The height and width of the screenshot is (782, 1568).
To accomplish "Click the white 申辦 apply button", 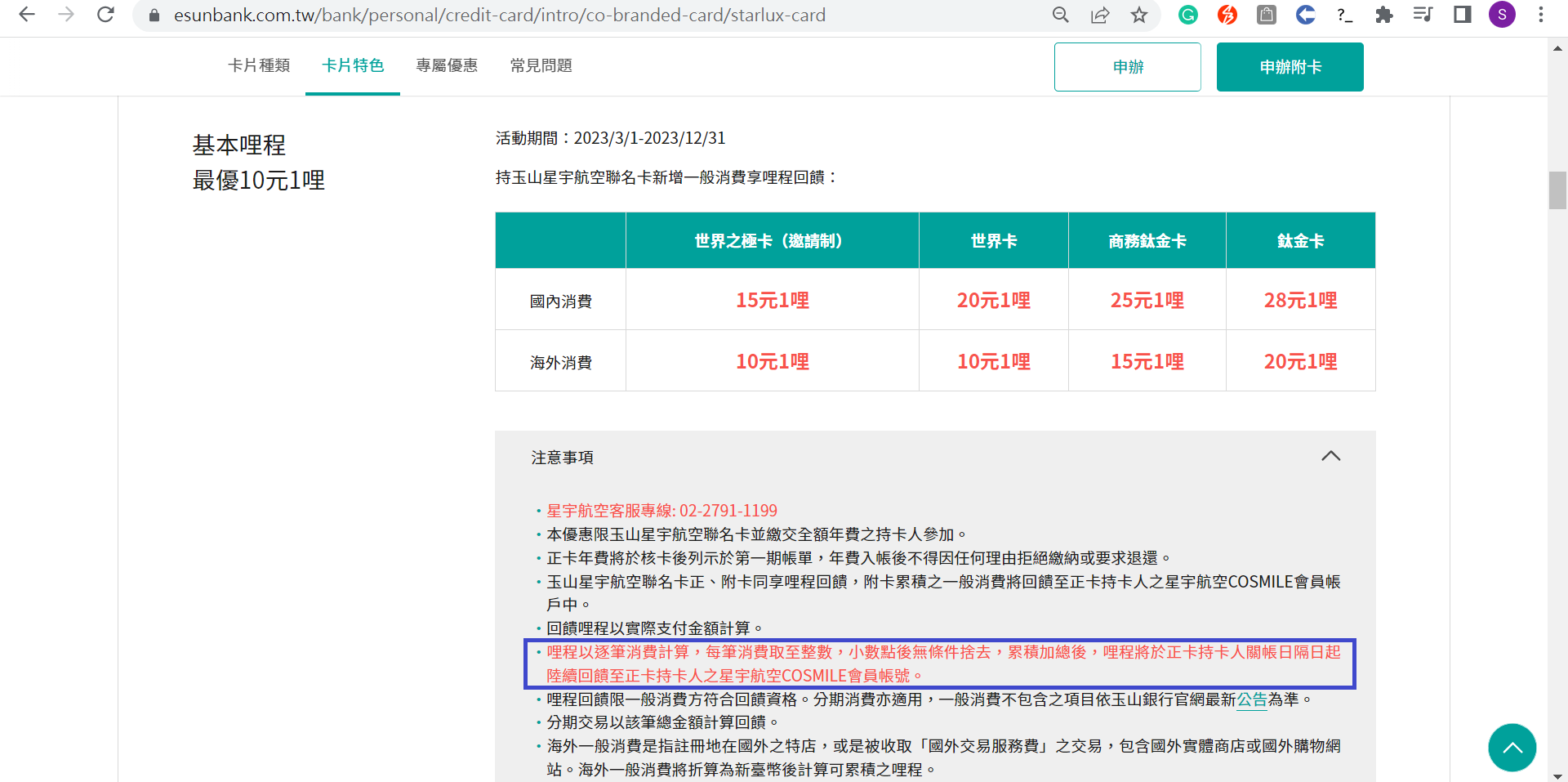I will 1128,67.
